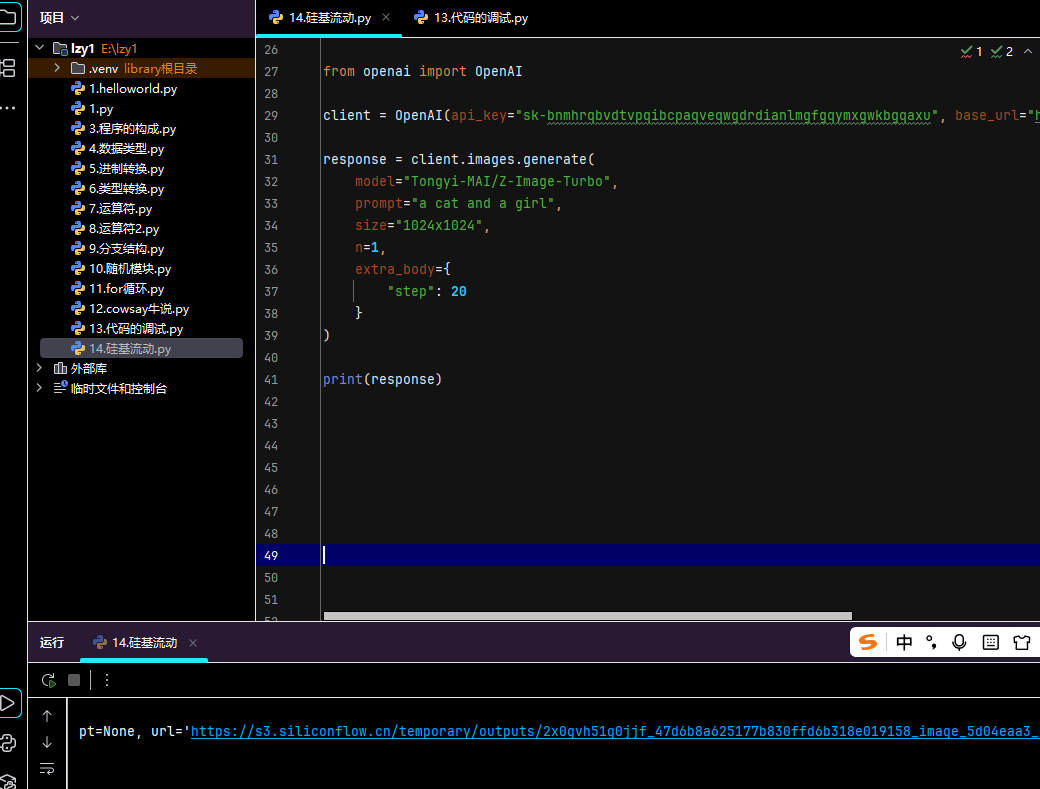Open the Project tool window folder icon
The image size is (1040, 789).
8,17
